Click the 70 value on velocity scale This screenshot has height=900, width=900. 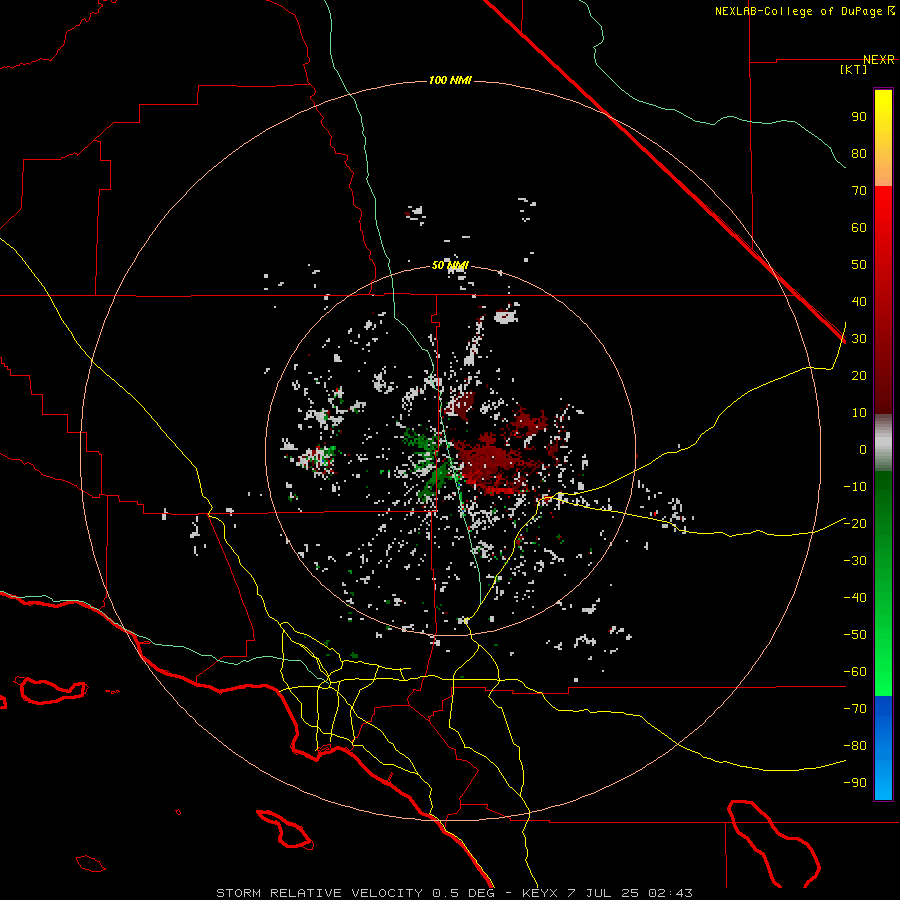[859, 191]
